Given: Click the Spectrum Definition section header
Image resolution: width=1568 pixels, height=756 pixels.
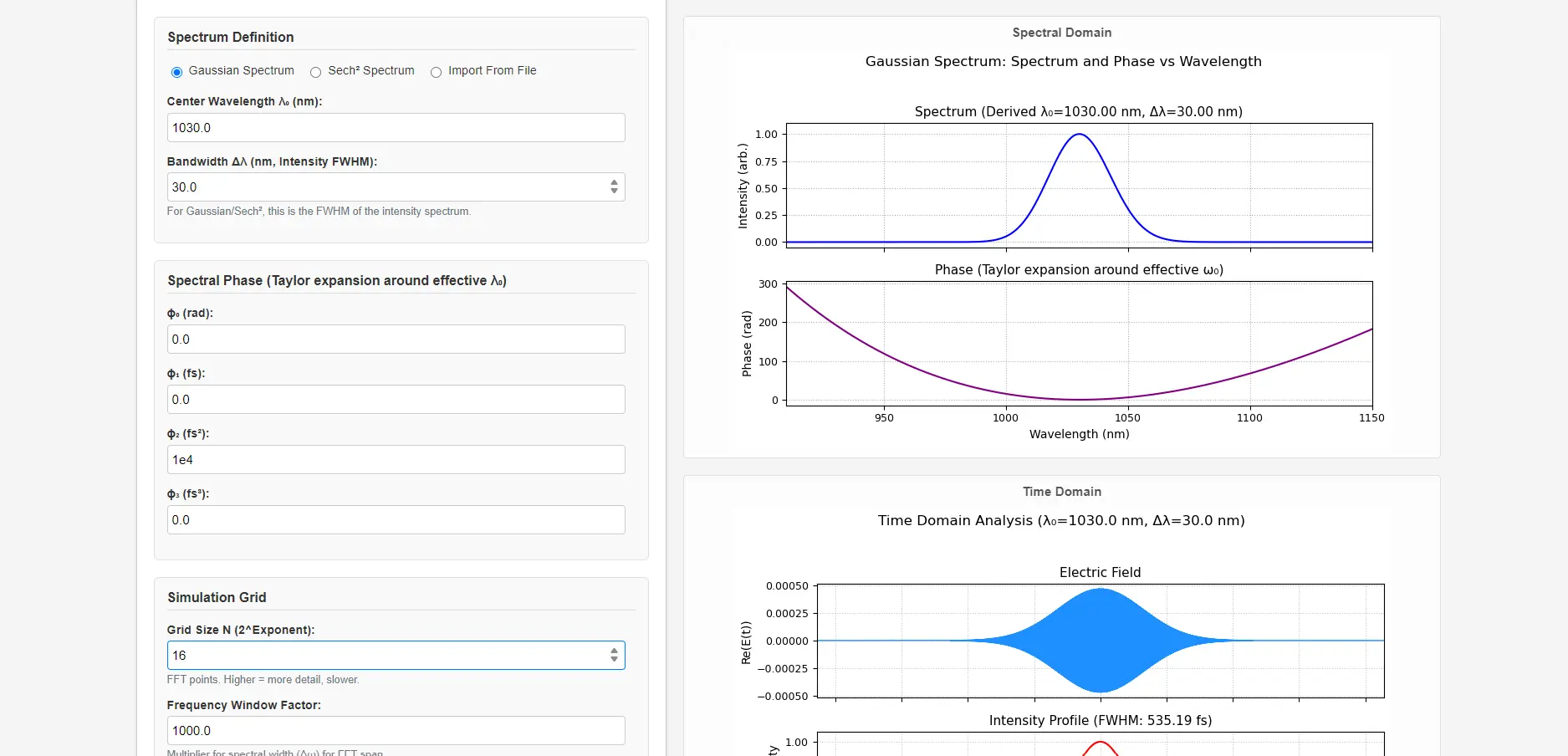Looking at the screenshot, I should point(231,37).
